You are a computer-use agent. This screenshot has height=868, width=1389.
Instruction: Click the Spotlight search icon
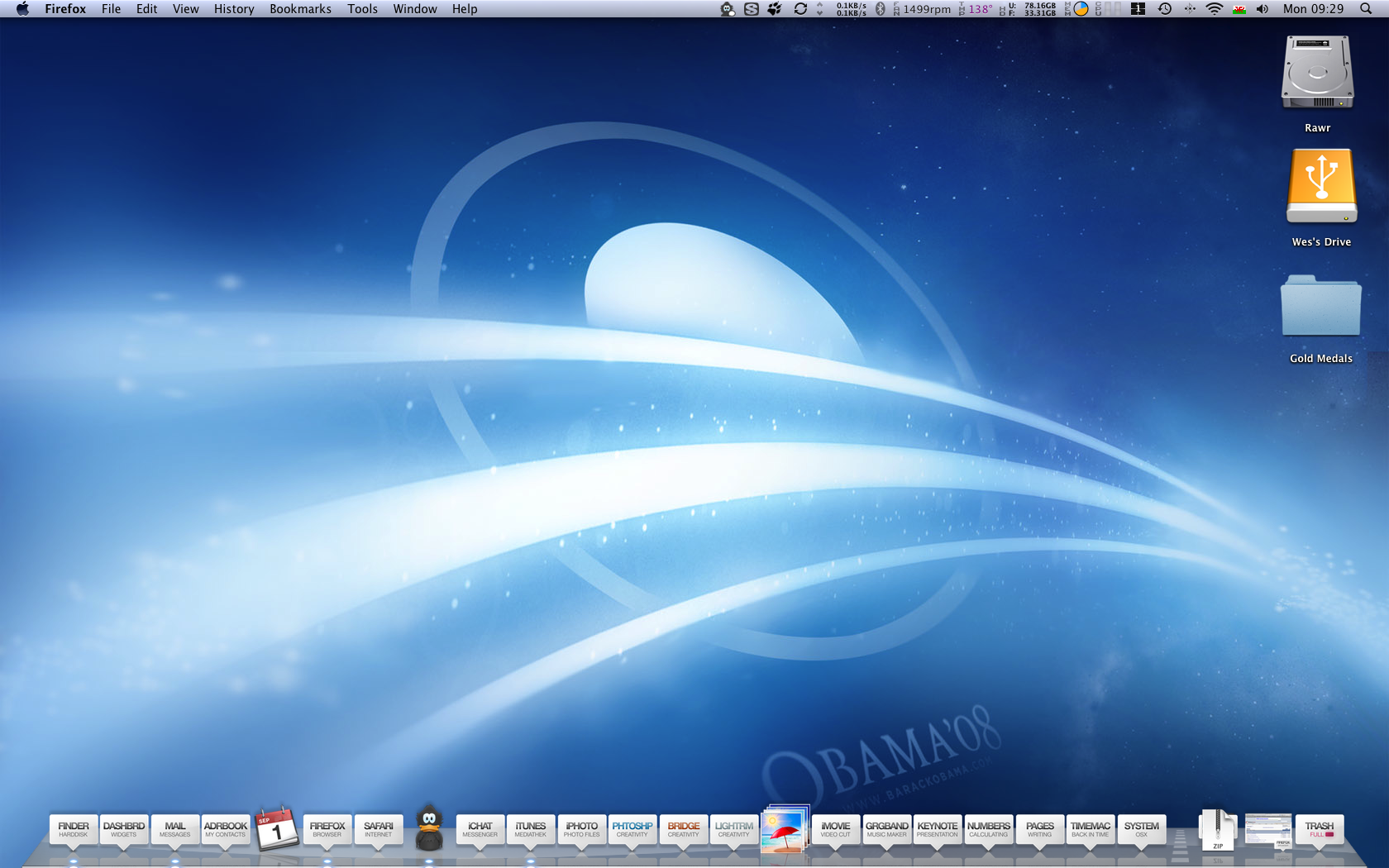[1366, 9]
